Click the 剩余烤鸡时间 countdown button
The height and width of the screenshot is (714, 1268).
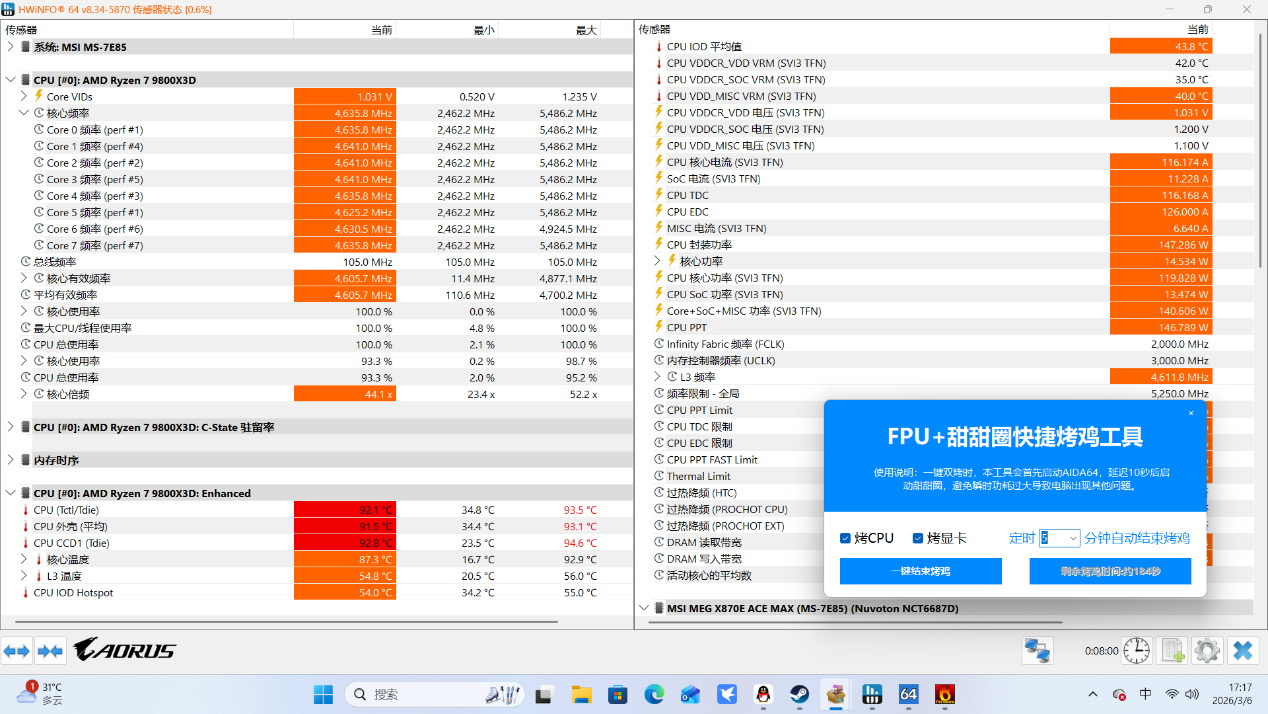click(x=1110, y=571)
